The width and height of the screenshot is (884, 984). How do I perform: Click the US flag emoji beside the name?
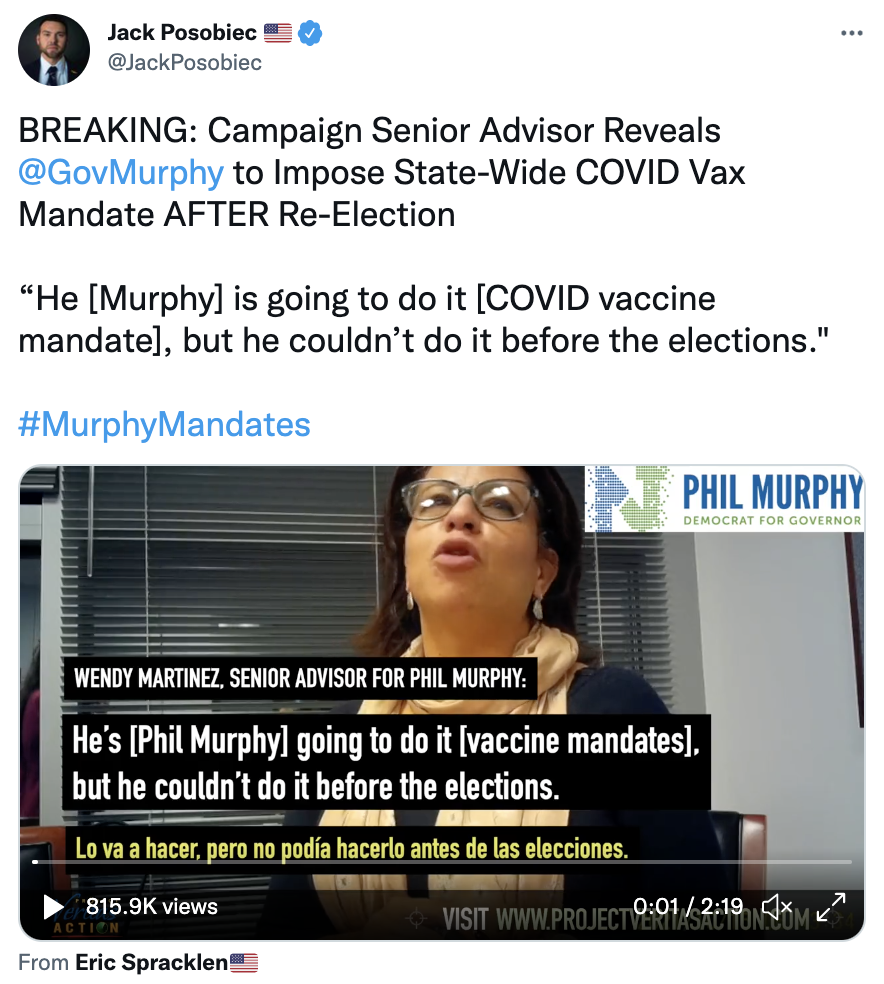click(x=277, y=33)
